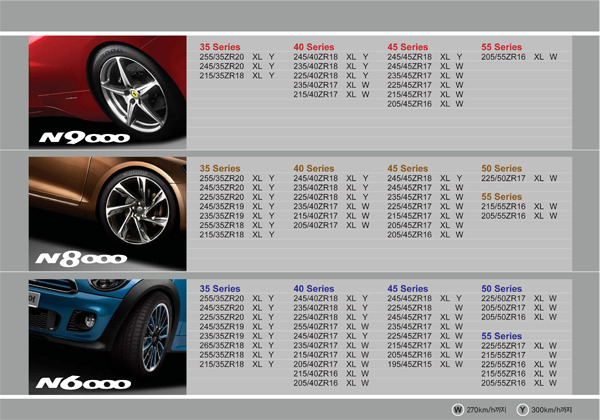The height and width of the screenshot is (420, 600).
Task: Click the brown 55 Series heading
Action: [x=502, y=197]
